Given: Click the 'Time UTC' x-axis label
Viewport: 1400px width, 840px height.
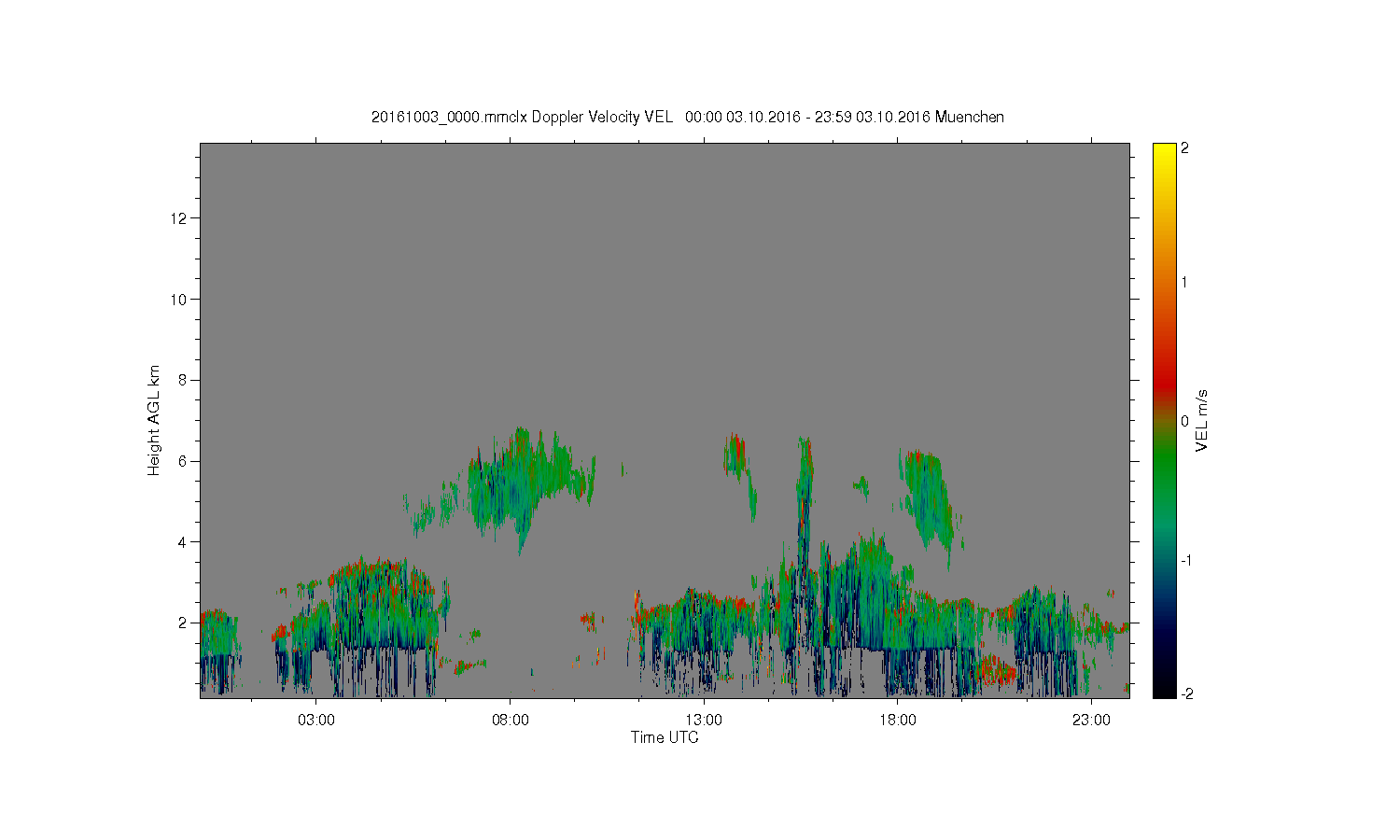Looking at the screenshot, I should 665,737.
